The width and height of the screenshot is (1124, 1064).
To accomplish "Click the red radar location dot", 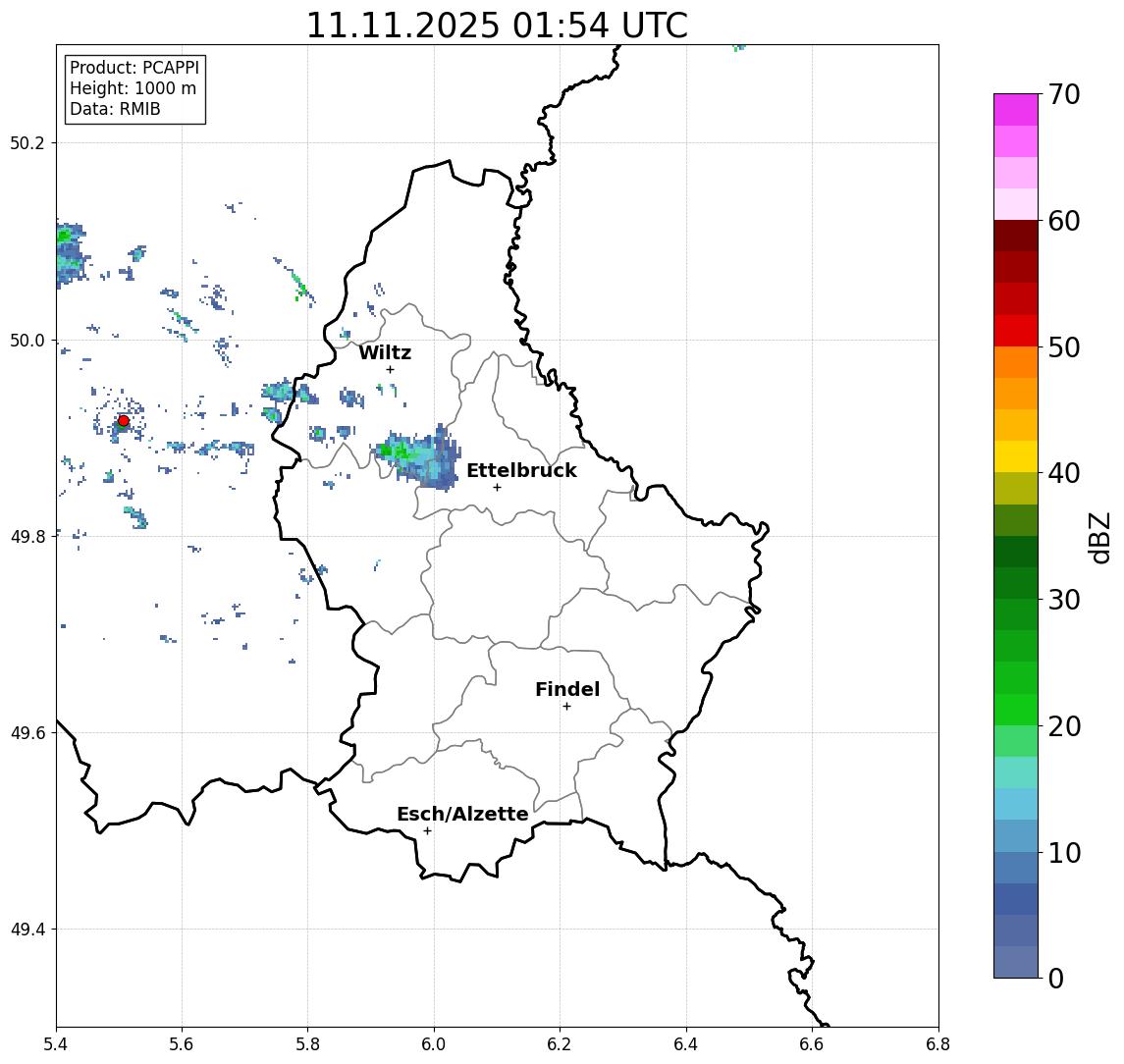I will (124, 421).
